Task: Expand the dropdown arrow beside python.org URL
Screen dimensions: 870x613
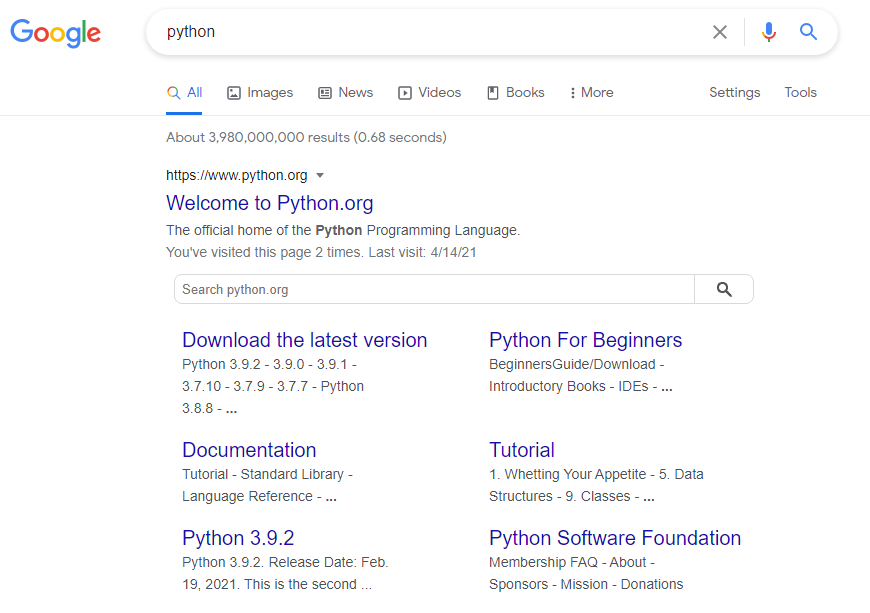Action: coord(320,175)
